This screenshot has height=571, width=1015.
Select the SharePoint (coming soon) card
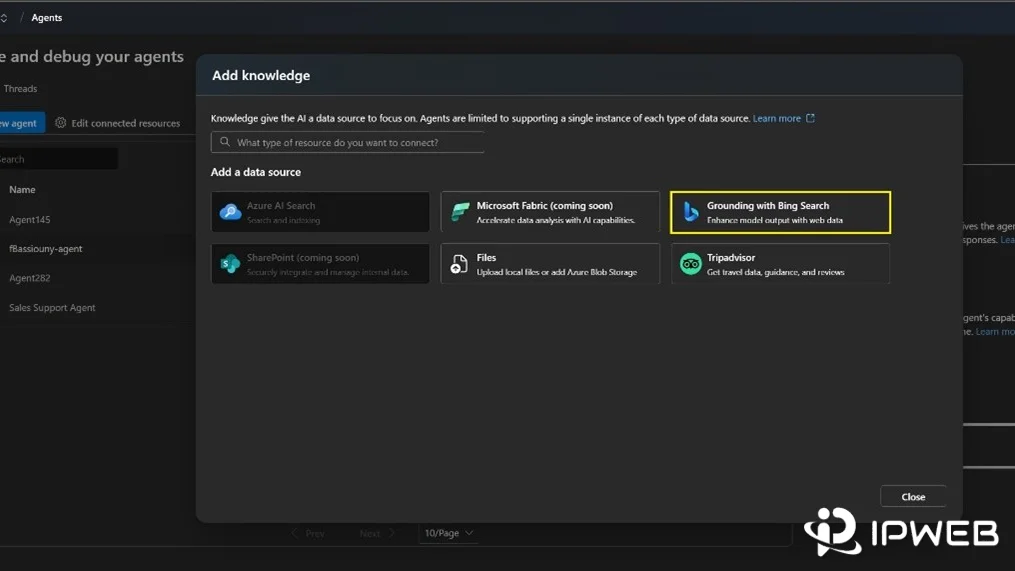point(320,263)
